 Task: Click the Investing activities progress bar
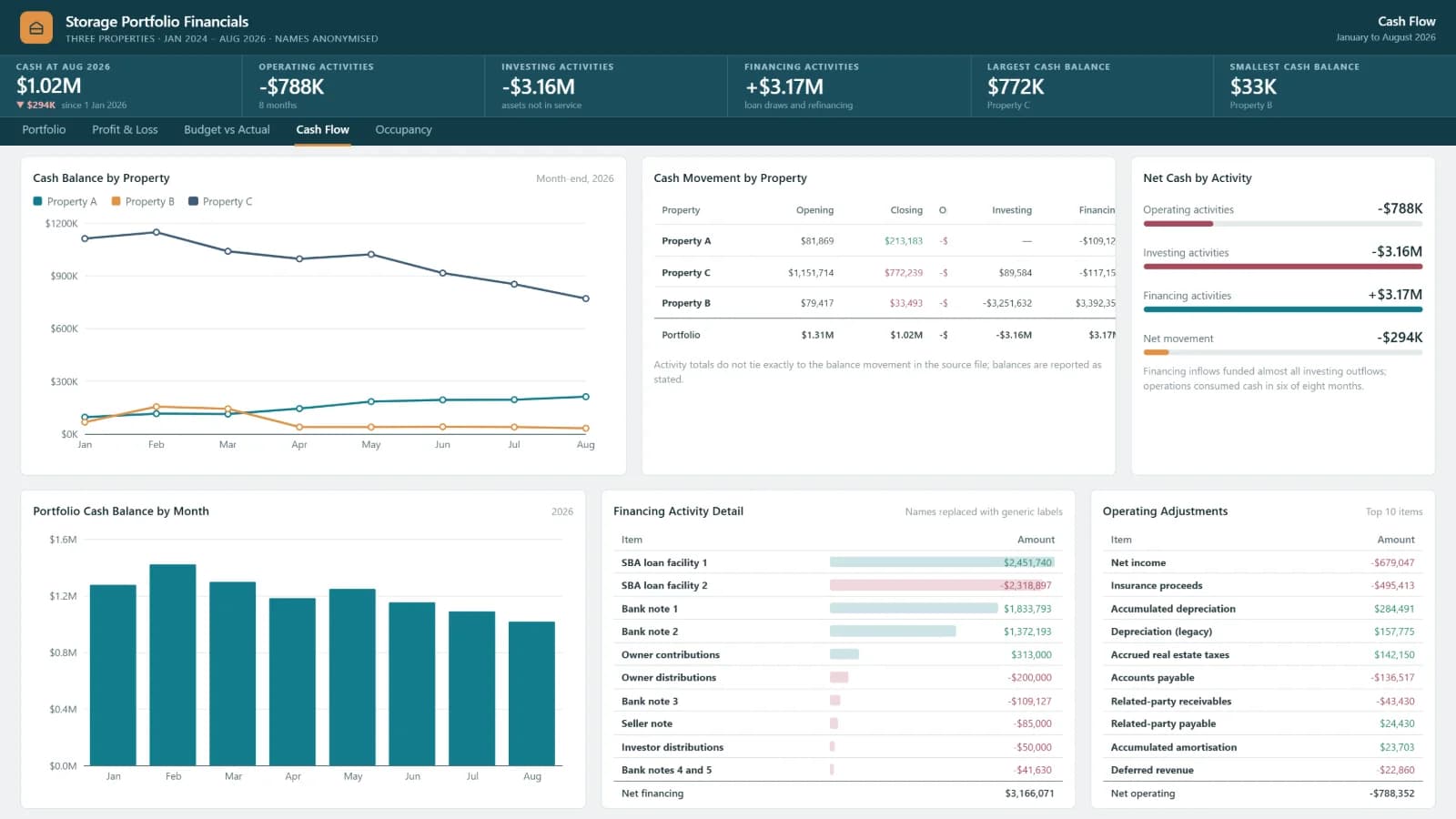click(1282, 267)
